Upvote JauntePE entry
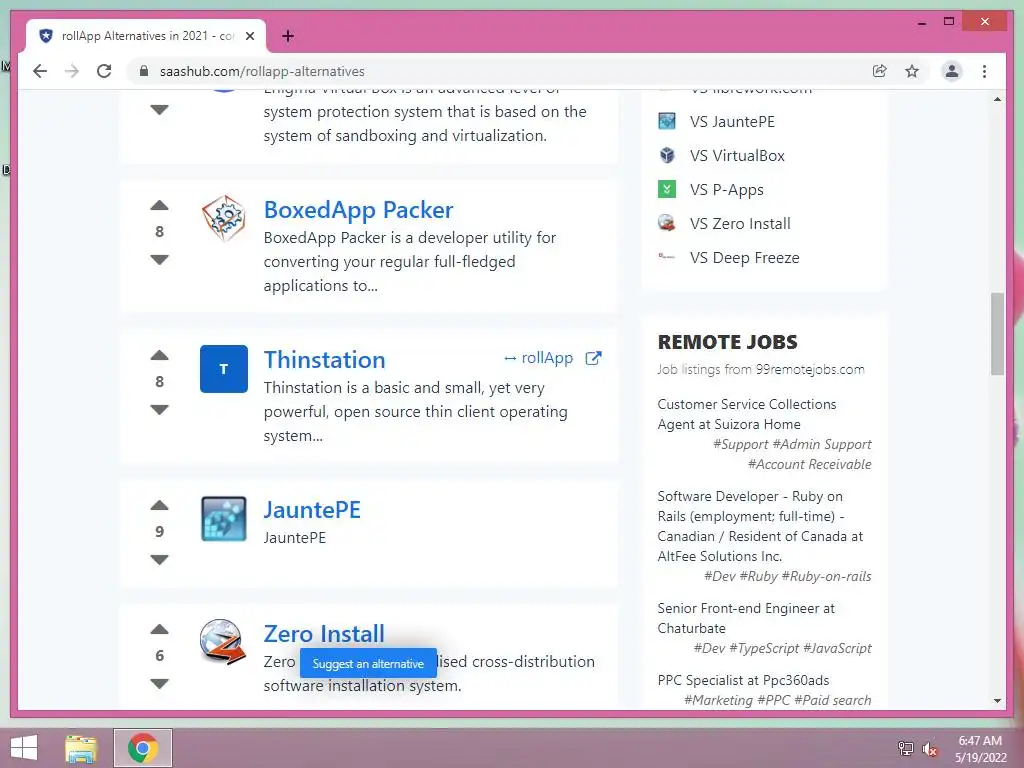Viewport: 1024px width, 768px height. click(159, 505)
